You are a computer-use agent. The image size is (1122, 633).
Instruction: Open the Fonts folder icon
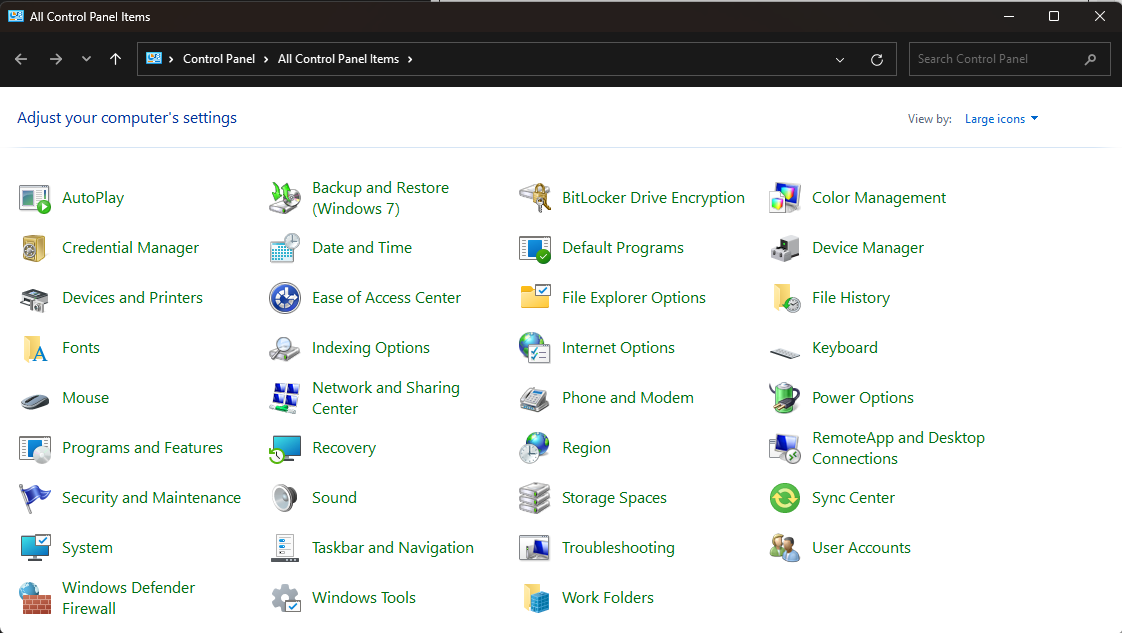pos(34,348)
